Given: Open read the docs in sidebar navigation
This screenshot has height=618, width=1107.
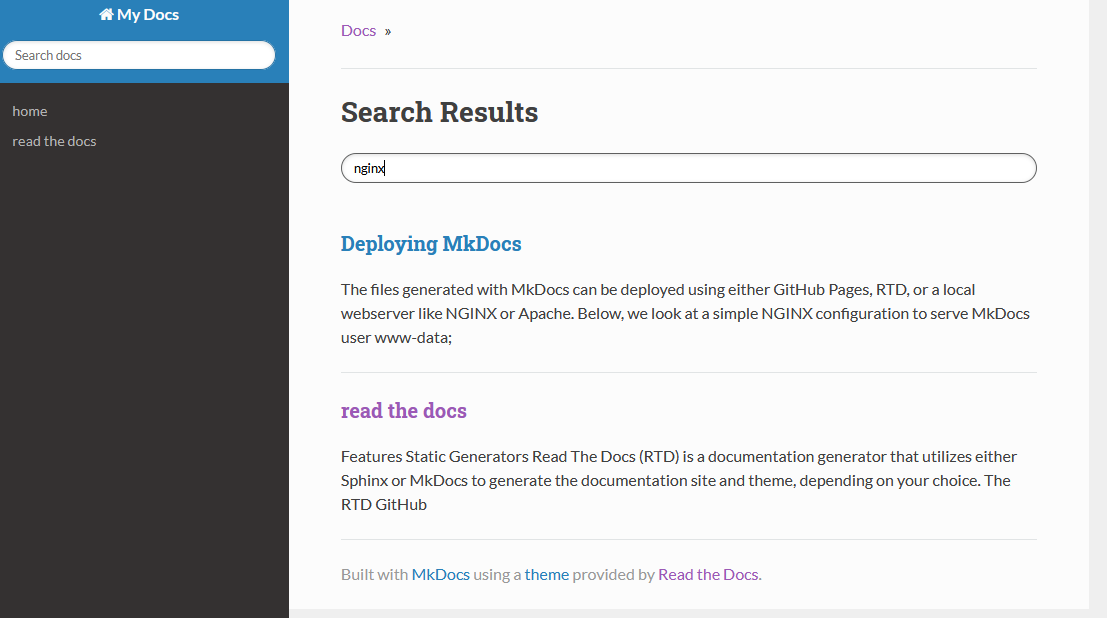Looking at the screenshot, I should click(54, 141).
